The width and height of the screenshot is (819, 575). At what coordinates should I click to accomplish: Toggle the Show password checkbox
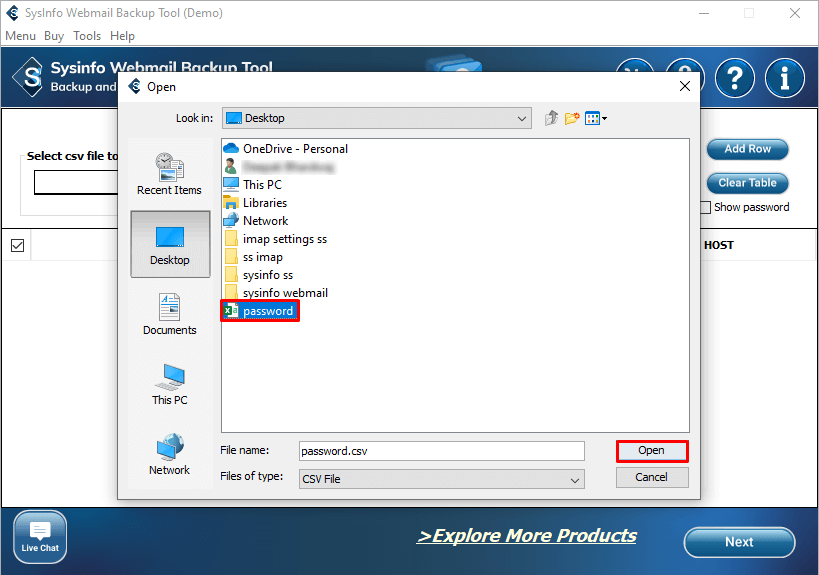click(x=706, y=207)
